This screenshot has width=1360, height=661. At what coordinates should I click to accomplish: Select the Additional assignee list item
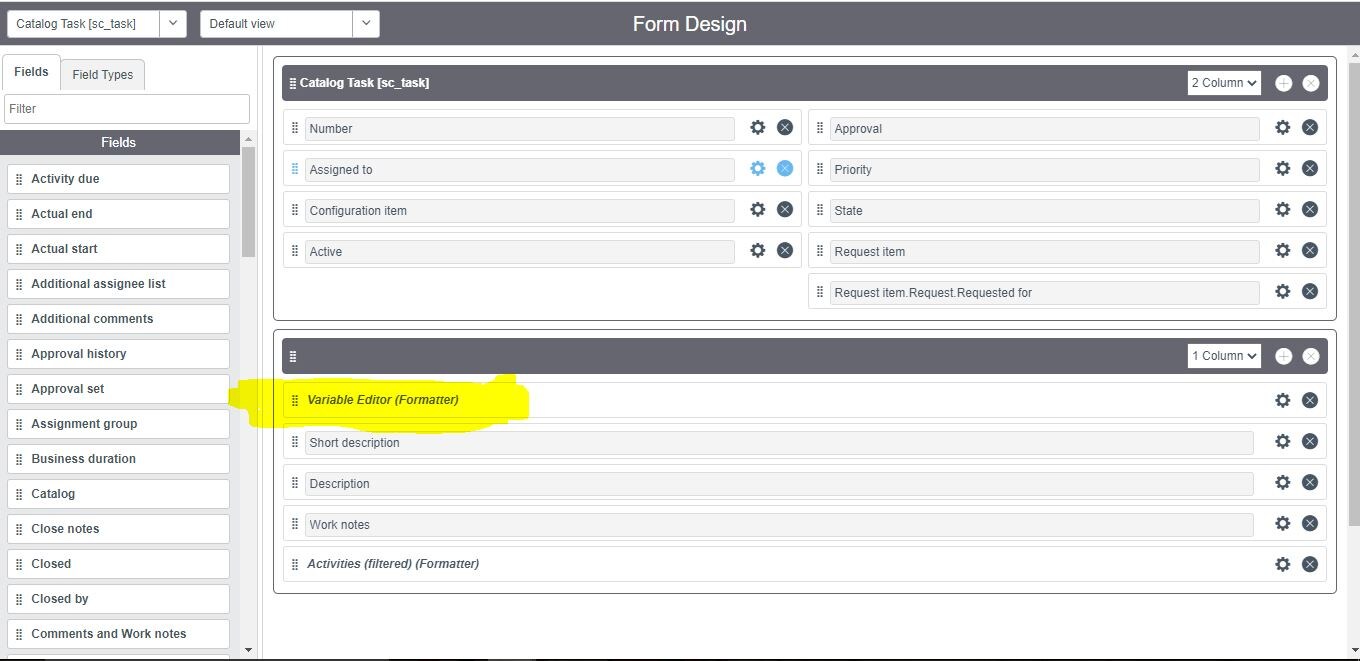[119, 284]
